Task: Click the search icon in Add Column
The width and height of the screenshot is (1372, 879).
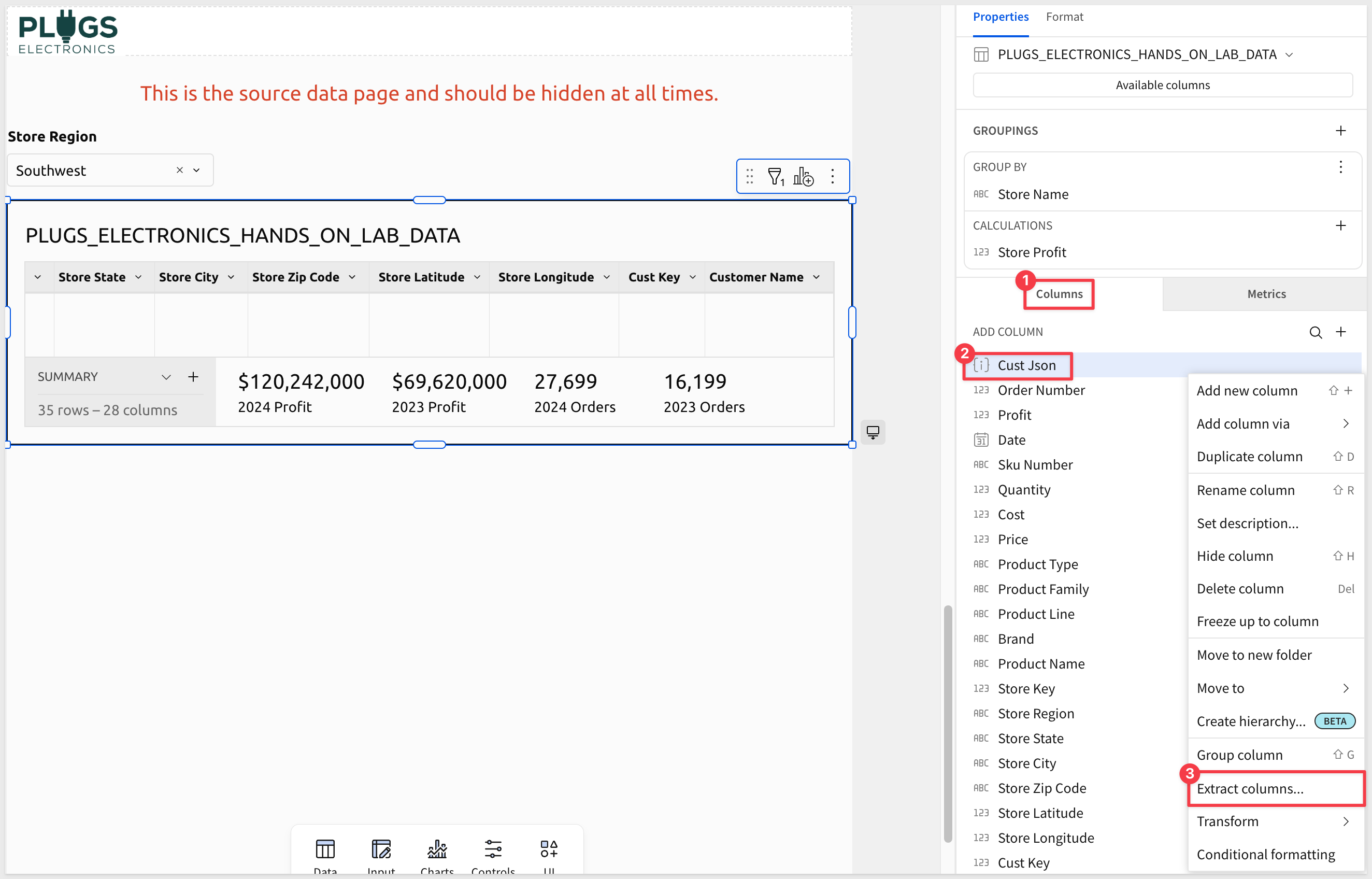Action: [1315, 332]
